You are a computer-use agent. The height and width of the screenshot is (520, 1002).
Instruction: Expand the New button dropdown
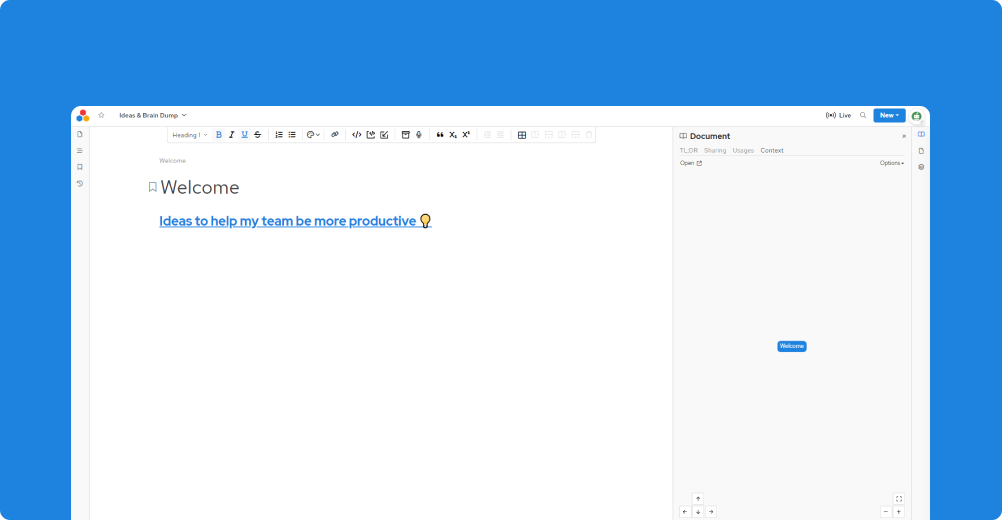point(889,115)
